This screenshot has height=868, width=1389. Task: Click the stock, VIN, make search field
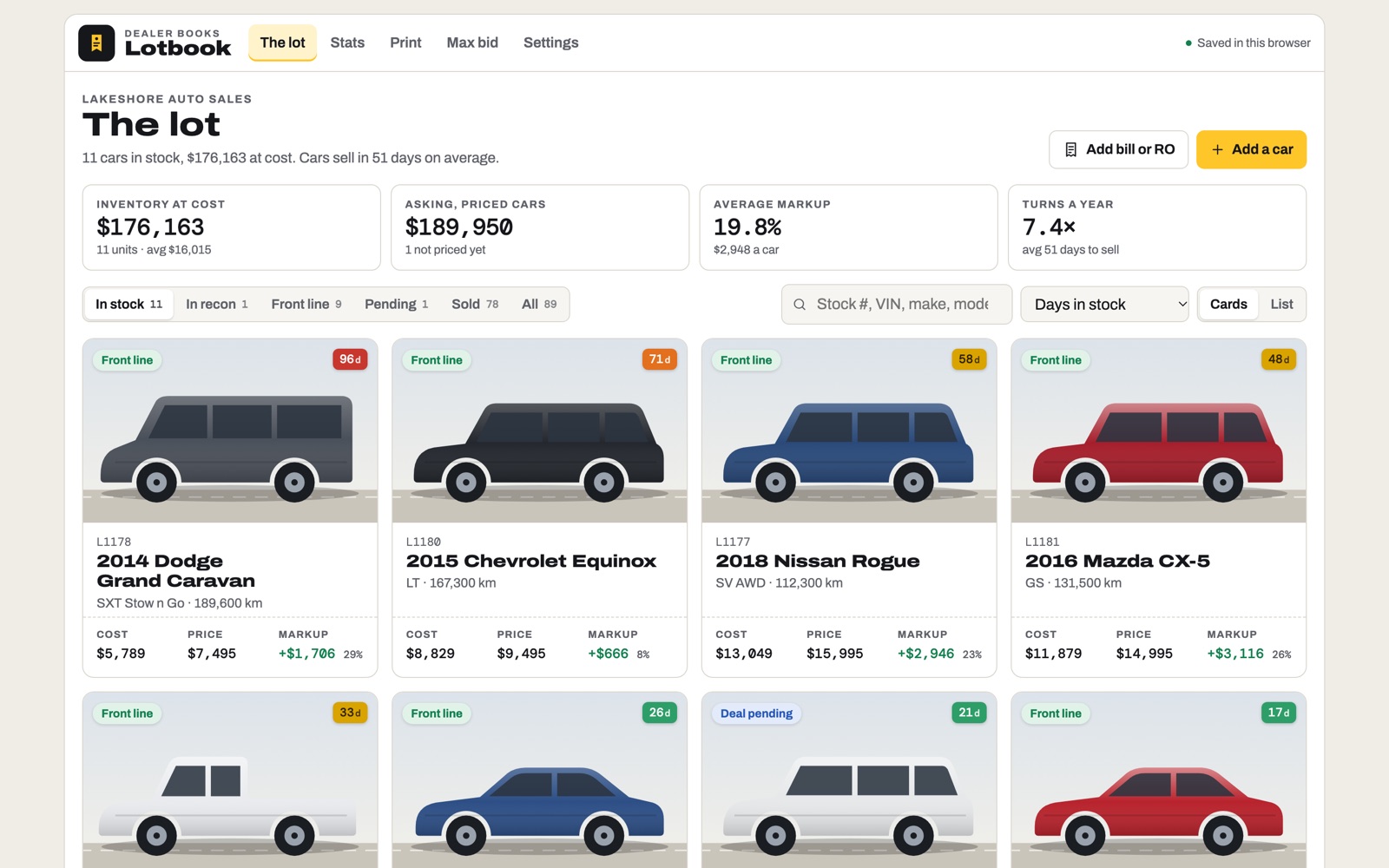click(x=897, y=304)
